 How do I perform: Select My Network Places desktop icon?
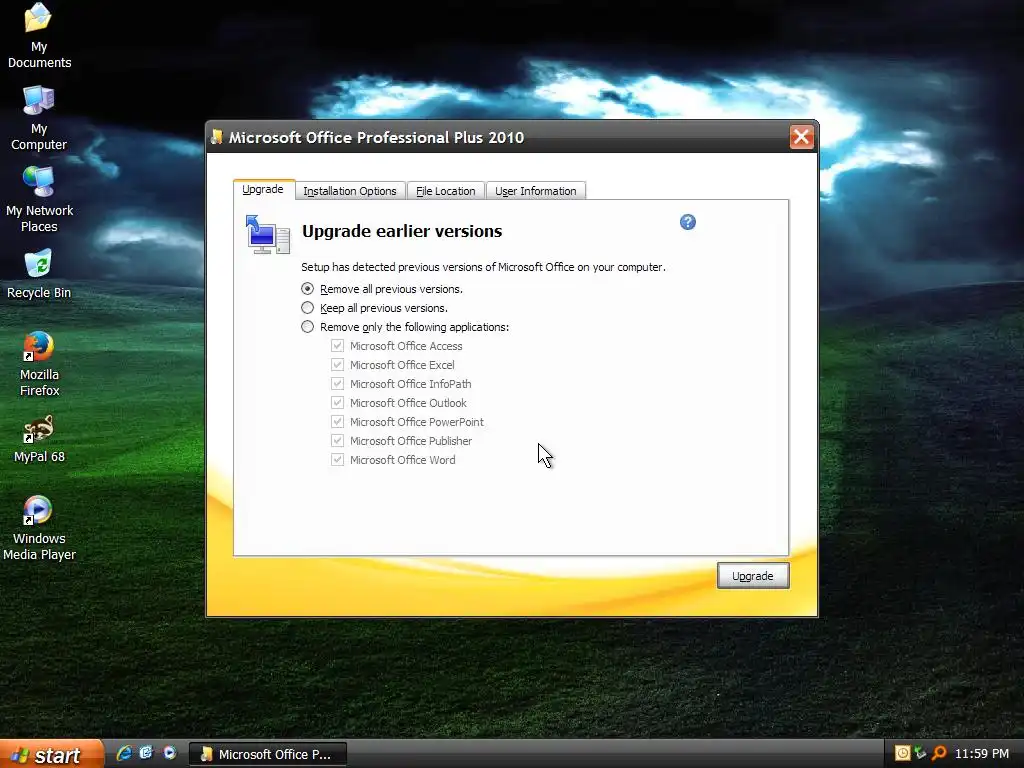[x=39, y=200]
